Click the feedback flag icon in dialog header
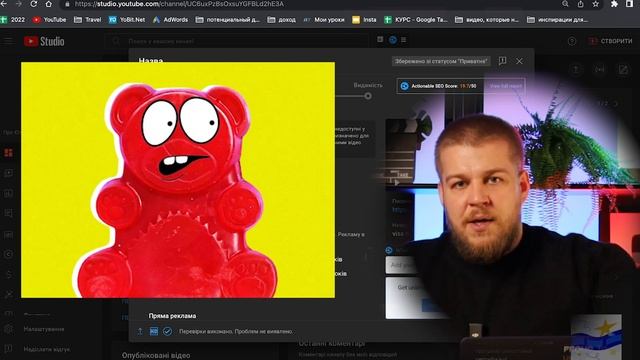This screenshot has width=640, height=360. [x=502, y=61]
